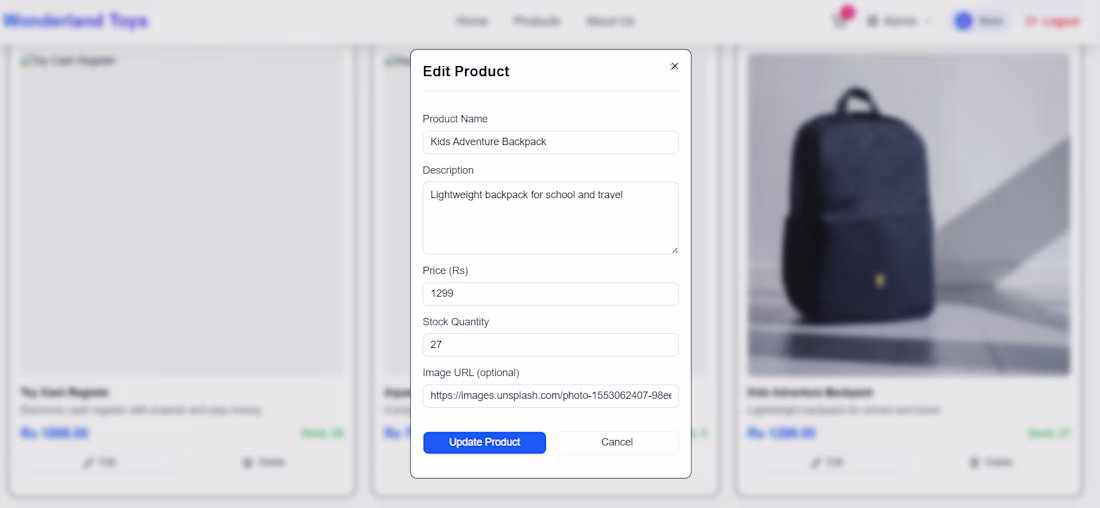
Task: Click Edit pencil on Toy Cash Register card
Action: pos(100,462)
